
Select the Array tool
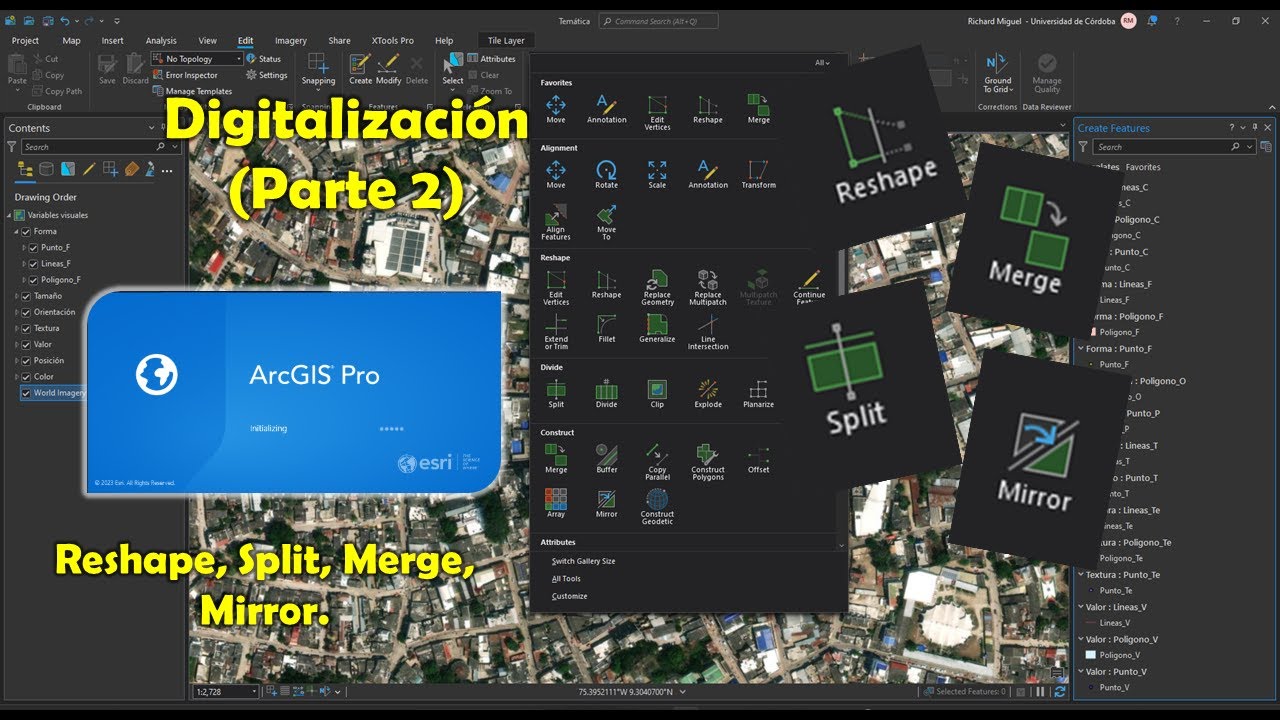556,503
